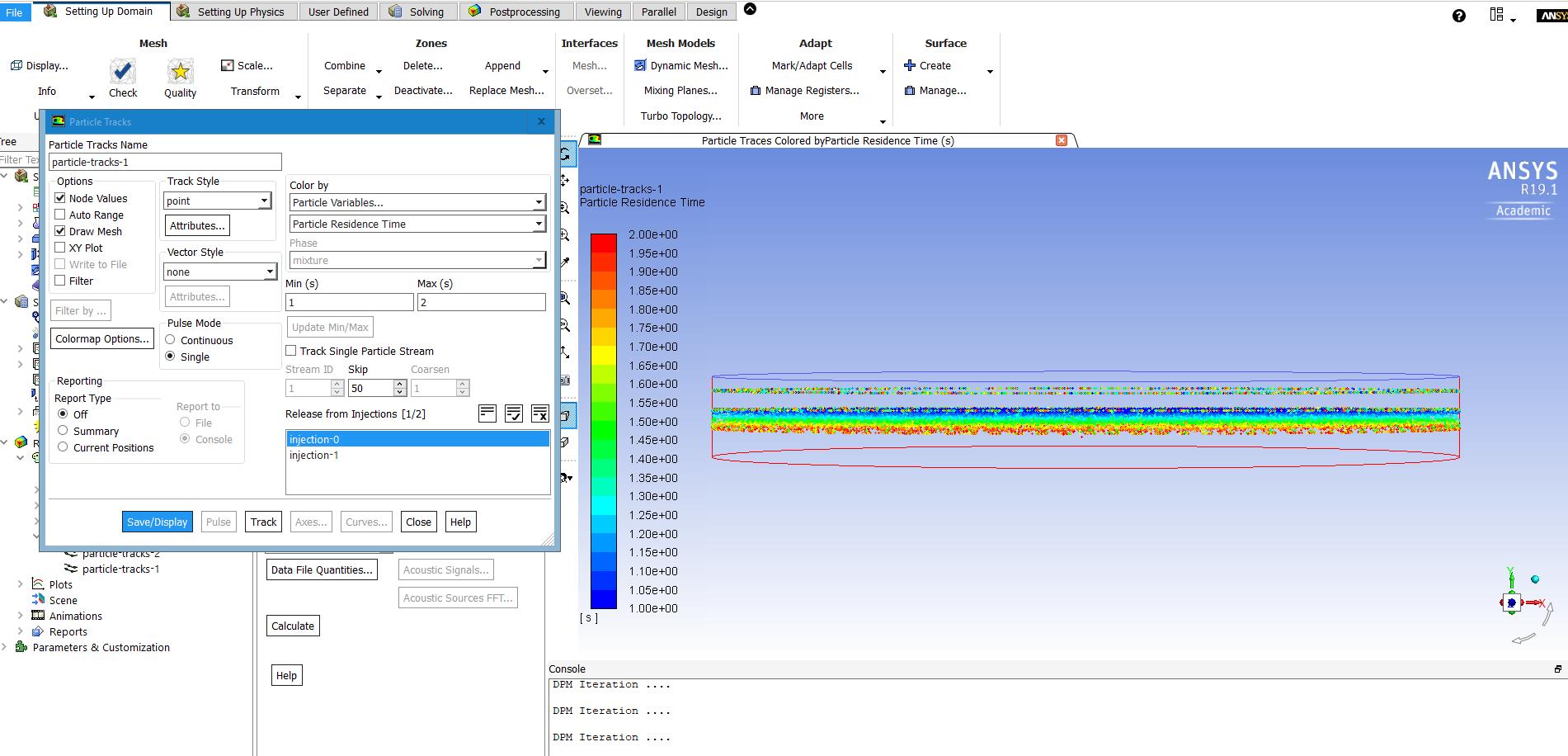Image resolution: width=1568 pixels, height=756 pixels.
Task: Switch to User Defined tab
Action: [x=338, y=12]
